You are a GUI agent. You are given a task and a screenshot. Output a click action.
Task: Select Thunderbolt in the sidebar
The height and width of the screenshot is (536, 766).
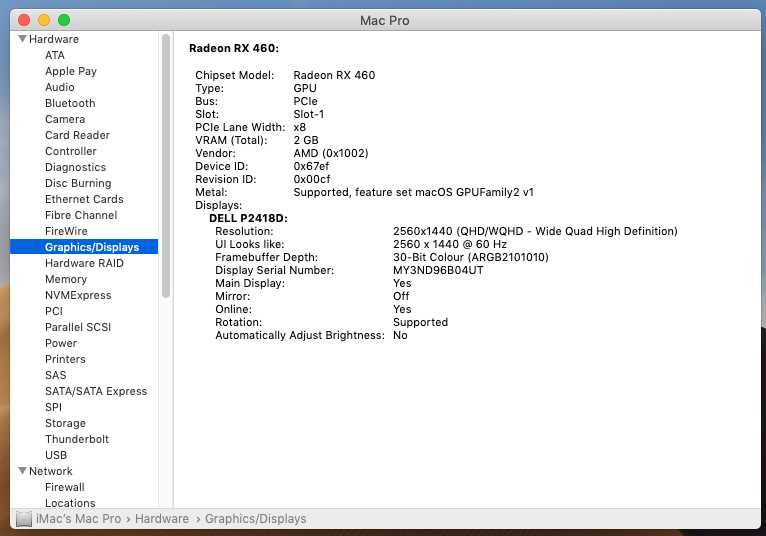coord(77,439)
